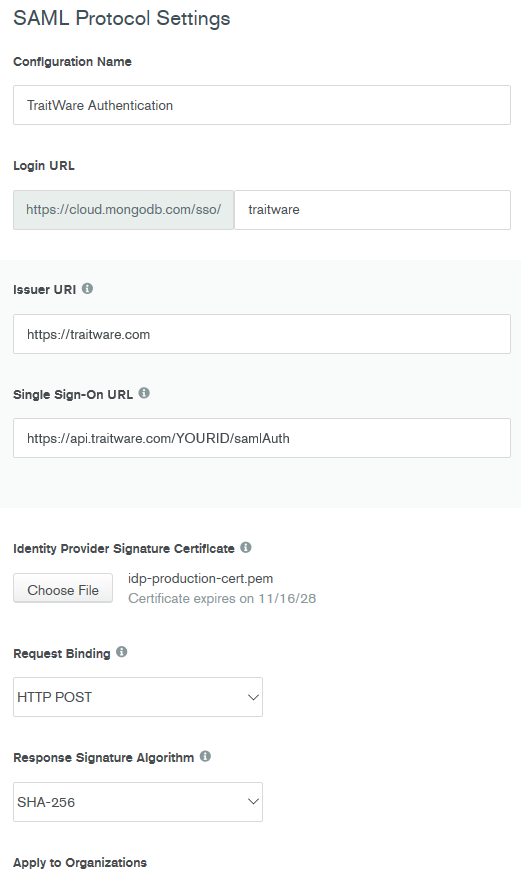Select the Issuer URI input field
Viewport: 521px width, 878px height.
point(262,334)
